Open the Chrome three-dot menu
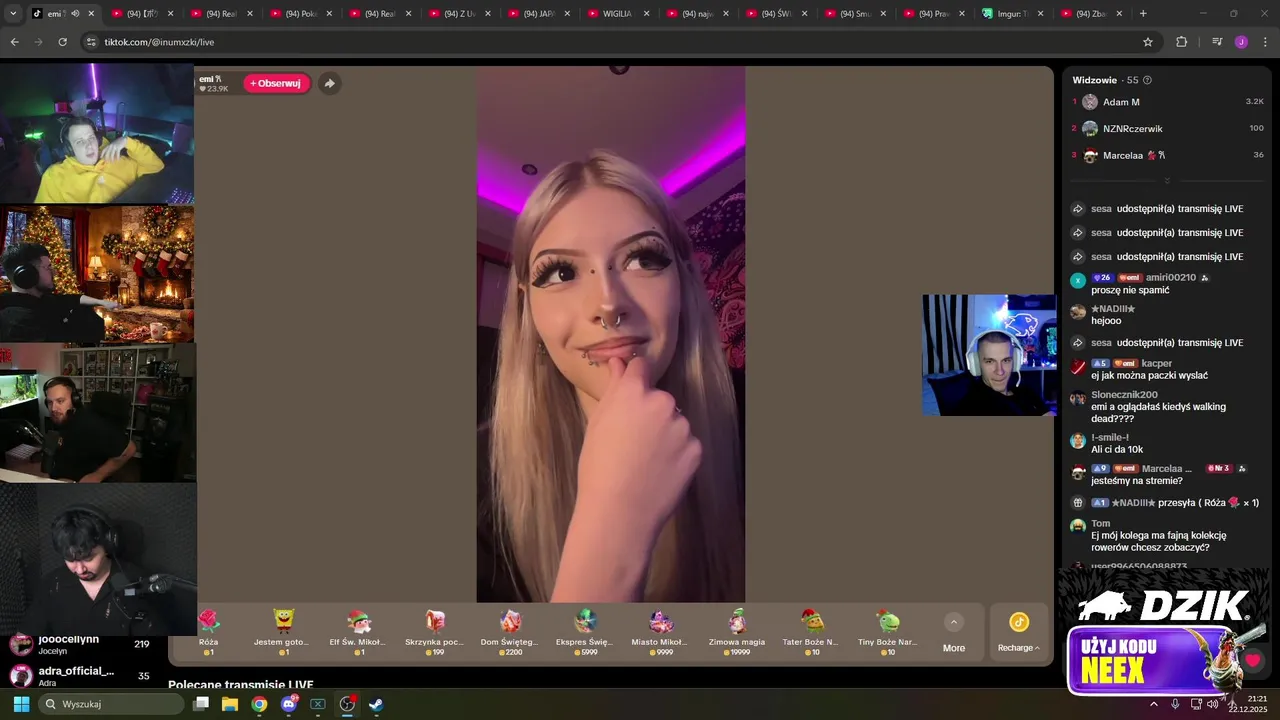This screenshot has width=1280, height=720. 1265,42
